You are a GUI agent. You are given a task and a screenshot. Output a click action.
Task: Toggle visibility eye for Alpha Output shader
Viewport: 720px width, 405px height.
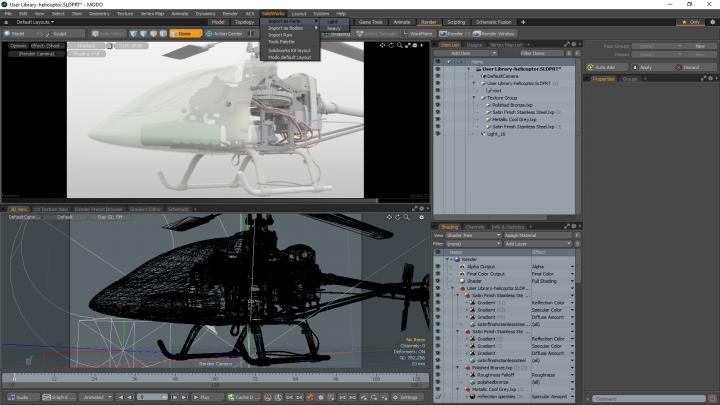point(438,266)
